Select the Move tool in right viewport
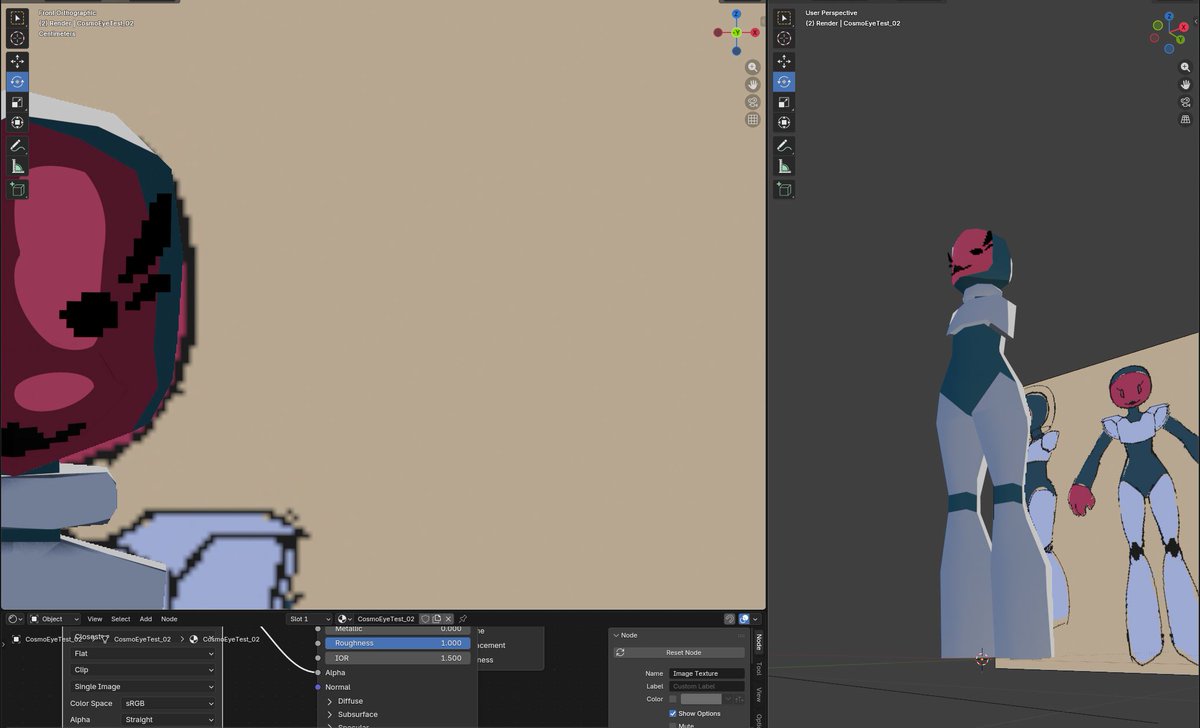1200x728 pixels. tap(784, 62)
